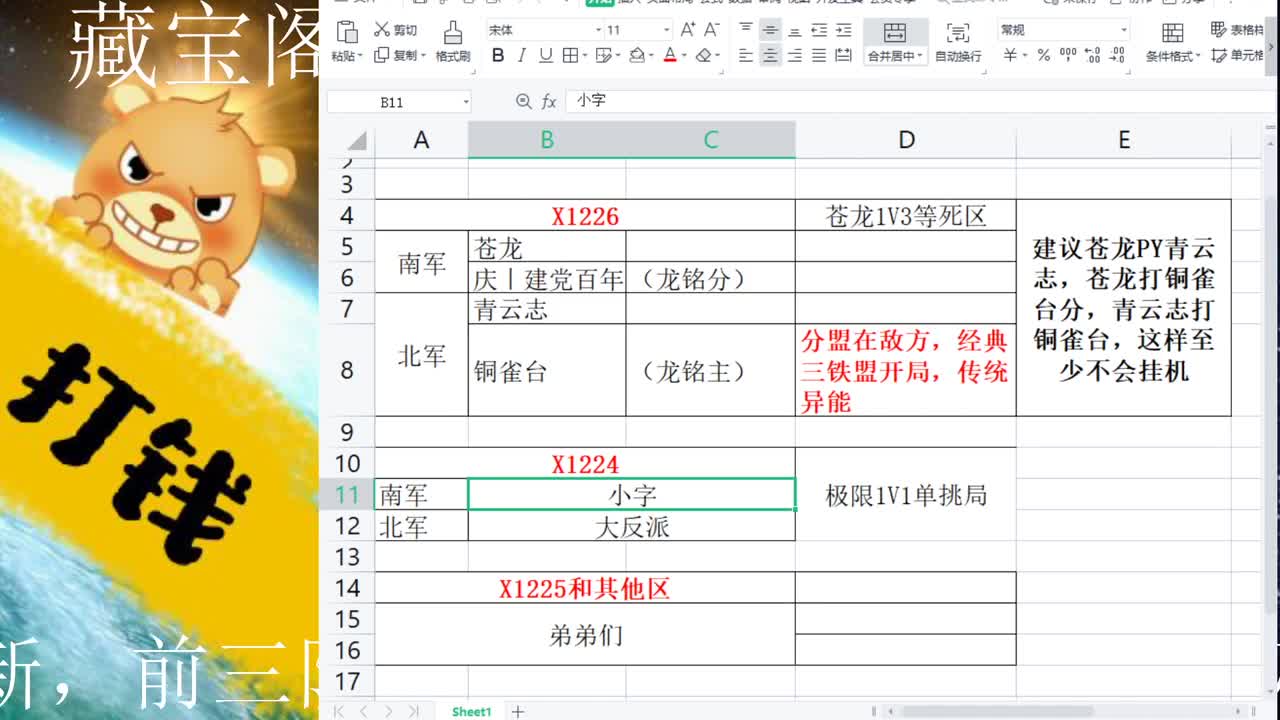Toggle bold formatting
The height and width of the screenshot is (720, 1280).
498,56
